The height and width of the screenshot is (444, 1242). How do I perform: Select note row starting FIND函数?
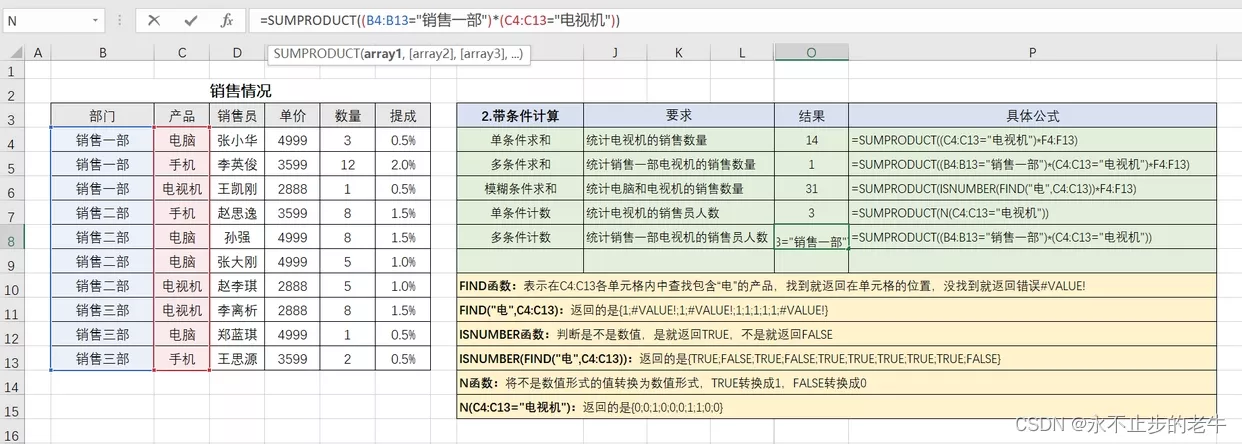click(x=837, y=286)
